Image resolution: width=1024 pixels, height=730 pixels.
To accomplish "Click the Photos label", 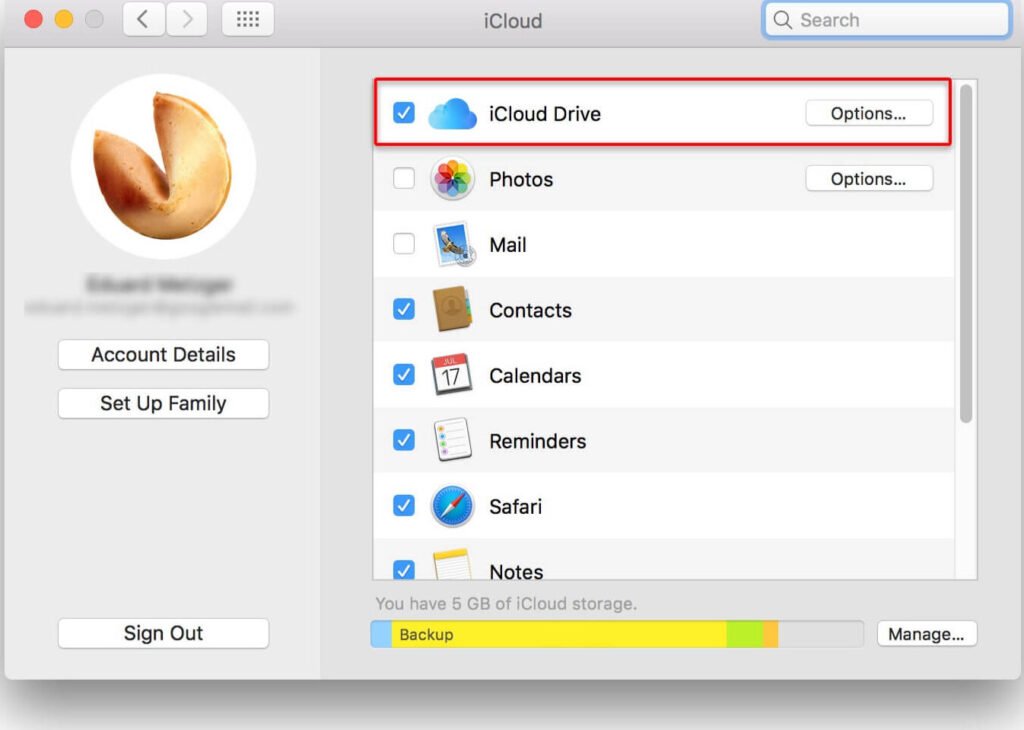I will point(521,179).
